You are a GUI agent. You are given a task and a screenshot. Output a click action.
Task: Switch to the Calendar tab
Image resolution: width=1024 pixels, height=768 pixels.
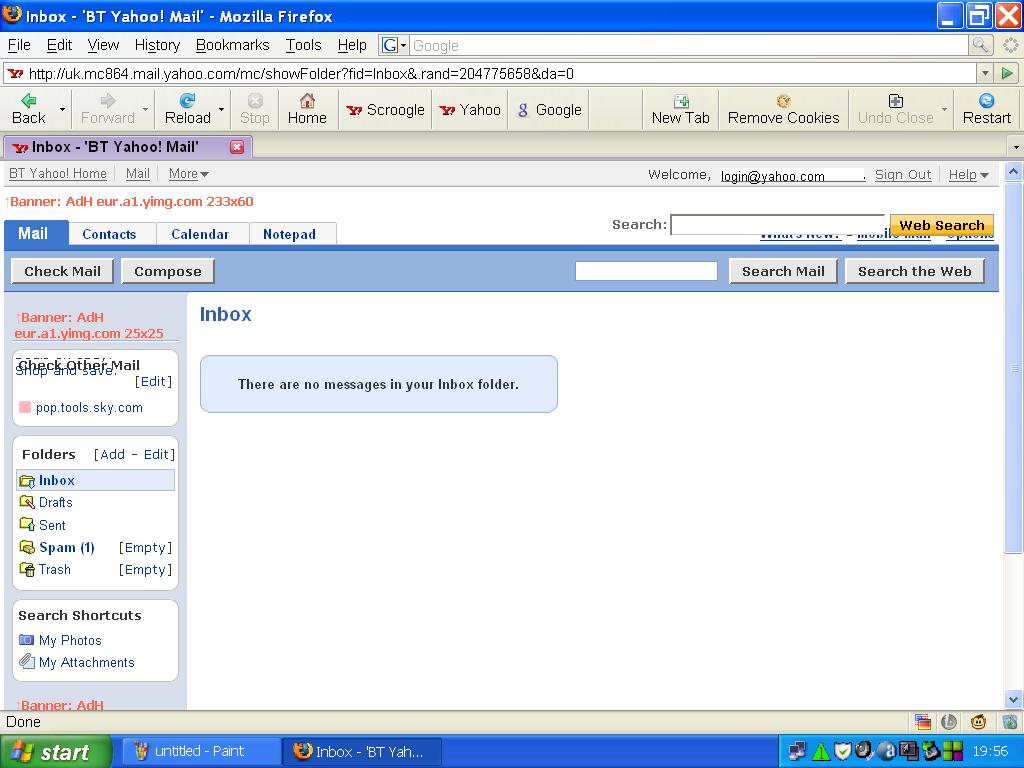(x=200, y=234)
